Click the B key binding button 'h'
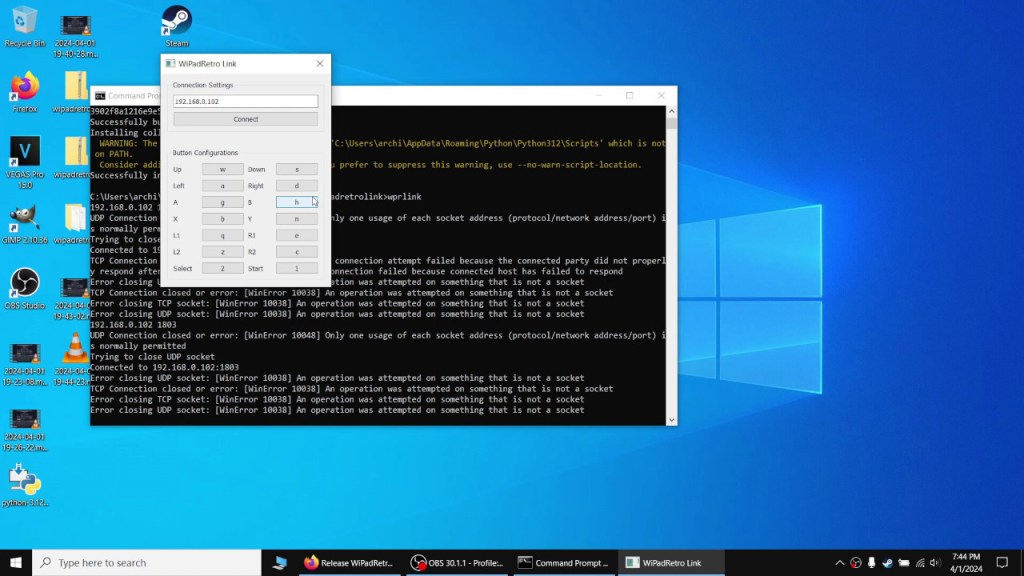This screenshot has width=1024, height=576. tap(297, 202)
